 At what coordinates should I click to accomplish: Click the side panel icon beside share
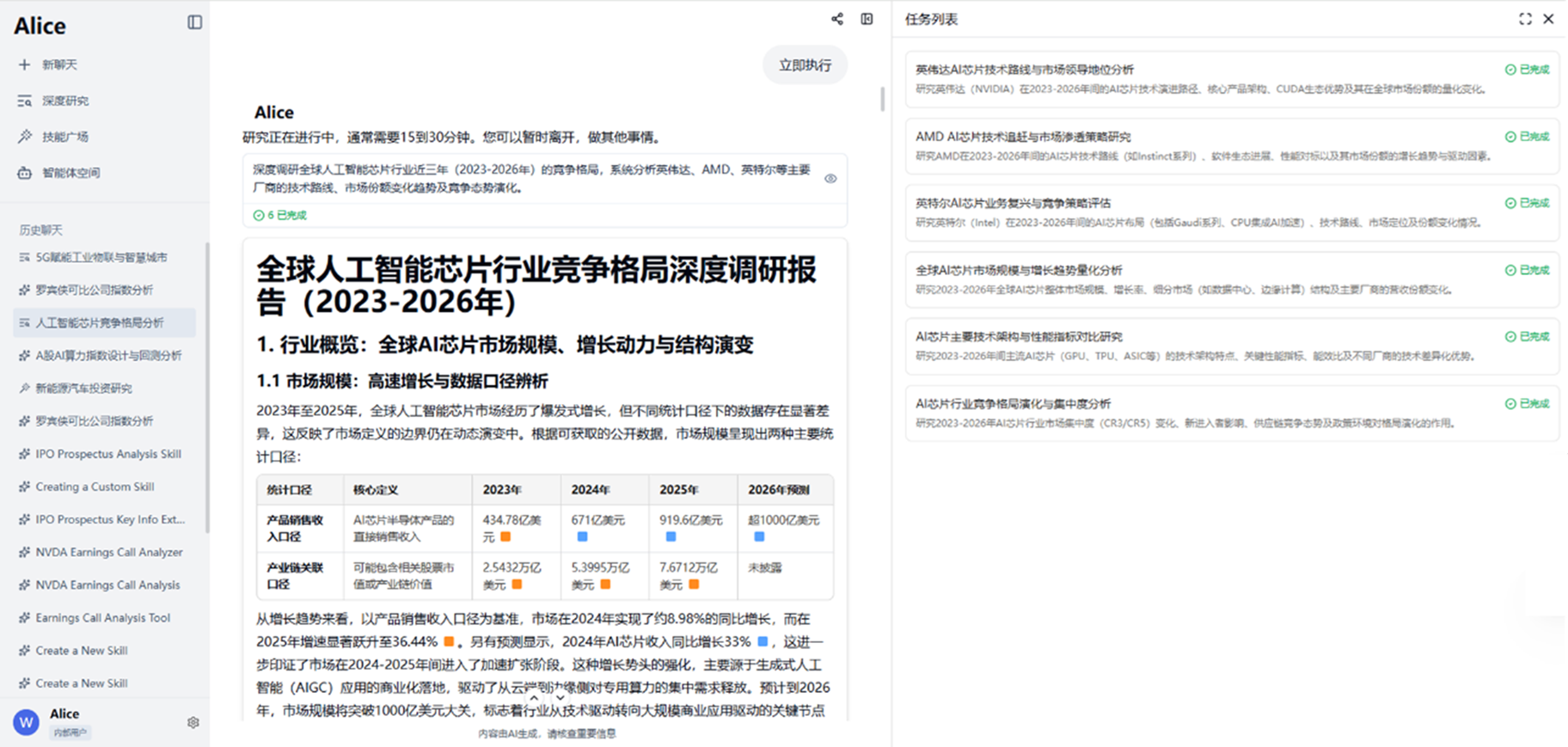(x=867, y=19)
